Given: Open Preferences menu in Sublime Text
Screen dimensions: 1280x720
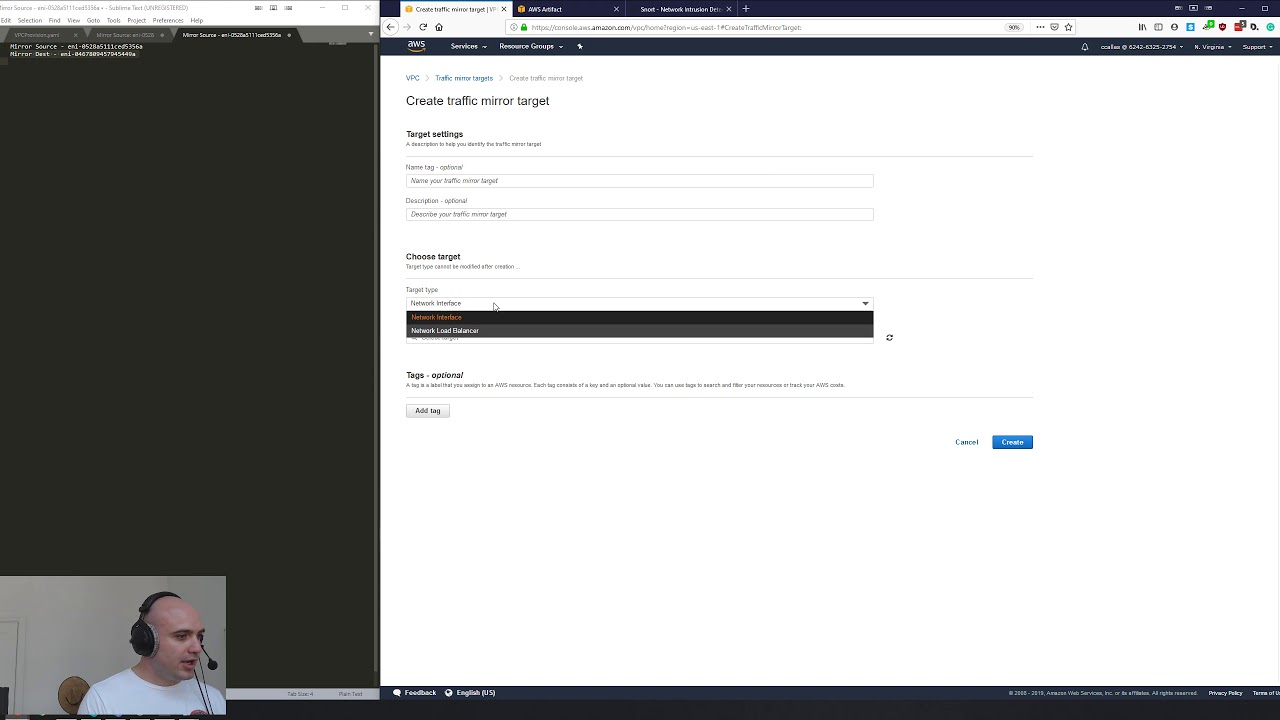Looking at the screenshot, I should click(168, 20).
